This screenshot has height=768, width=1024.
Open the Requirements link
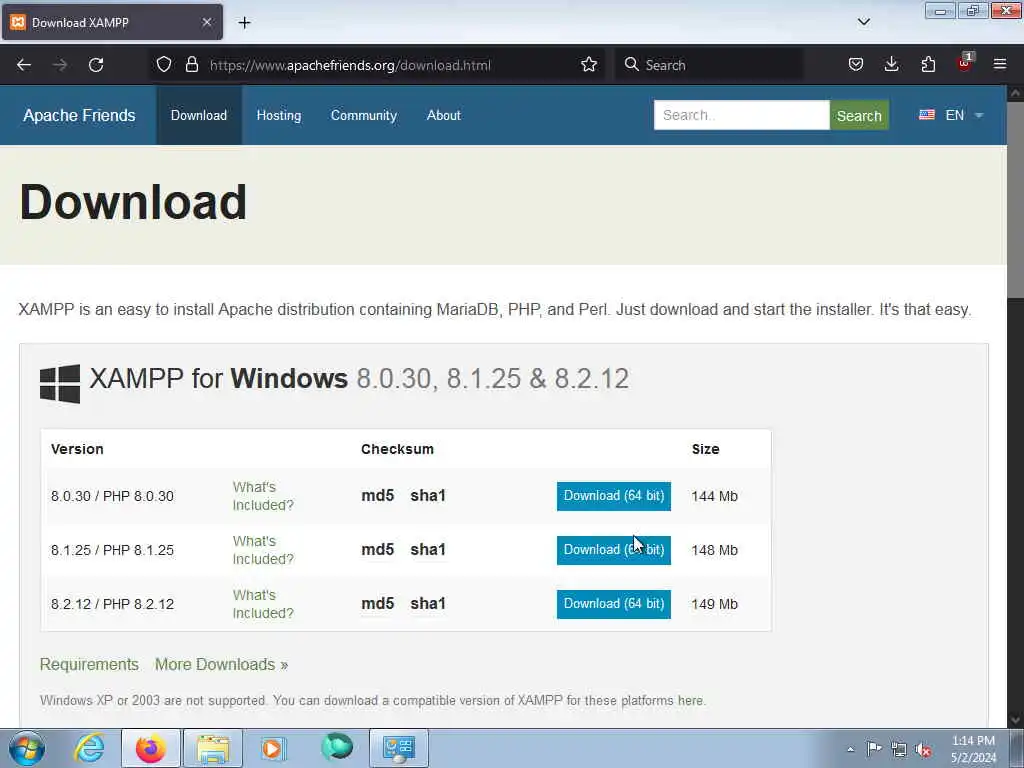point(89,664)
